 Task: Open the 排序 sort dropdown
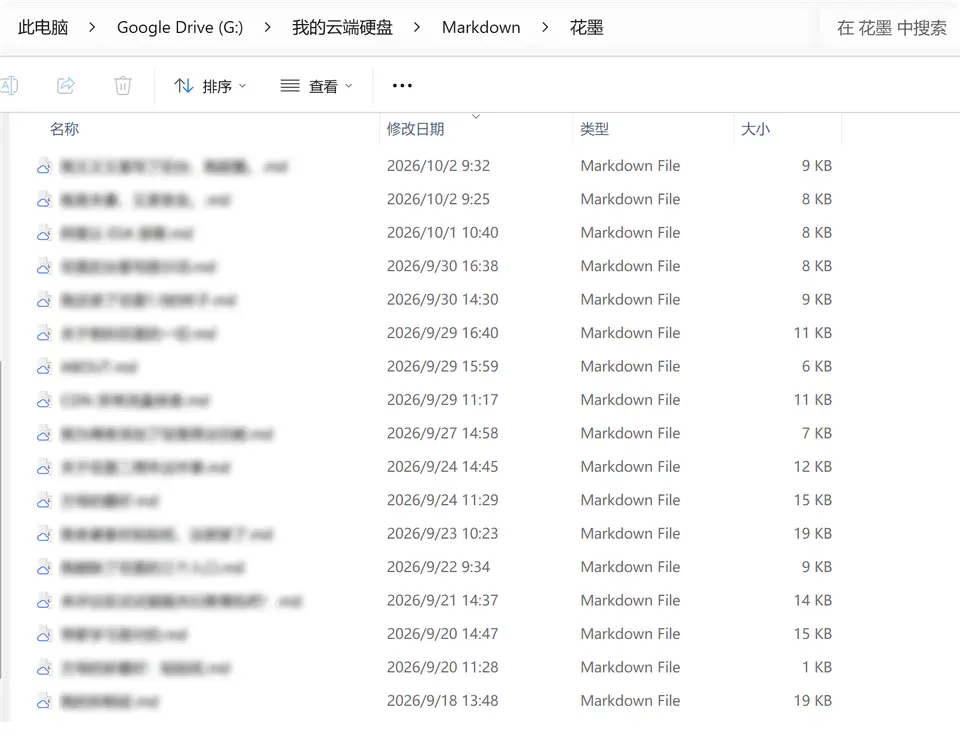[x=210, y=86]
